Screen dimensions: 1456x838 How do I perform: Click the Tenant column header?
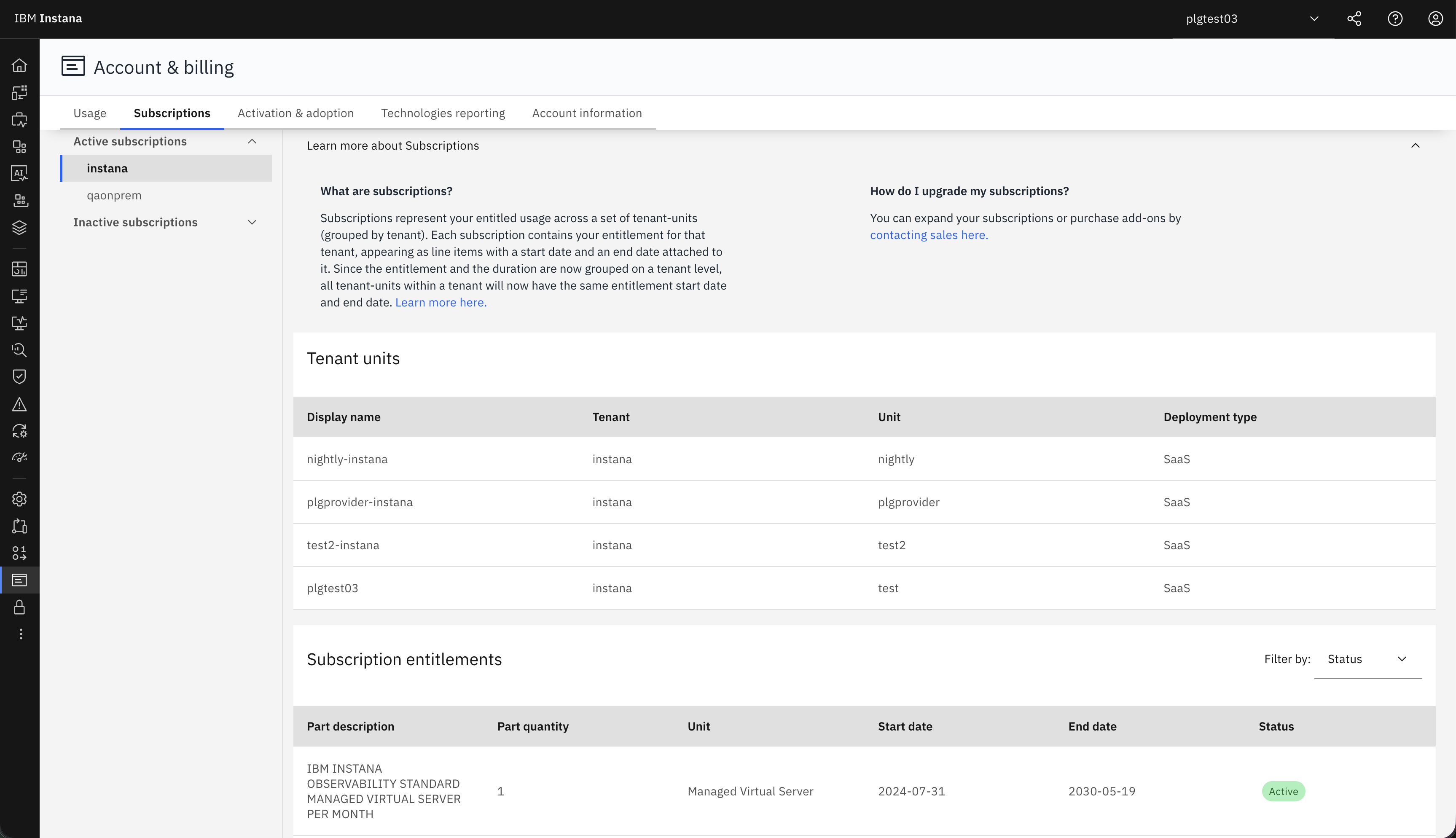coord(611,417)
